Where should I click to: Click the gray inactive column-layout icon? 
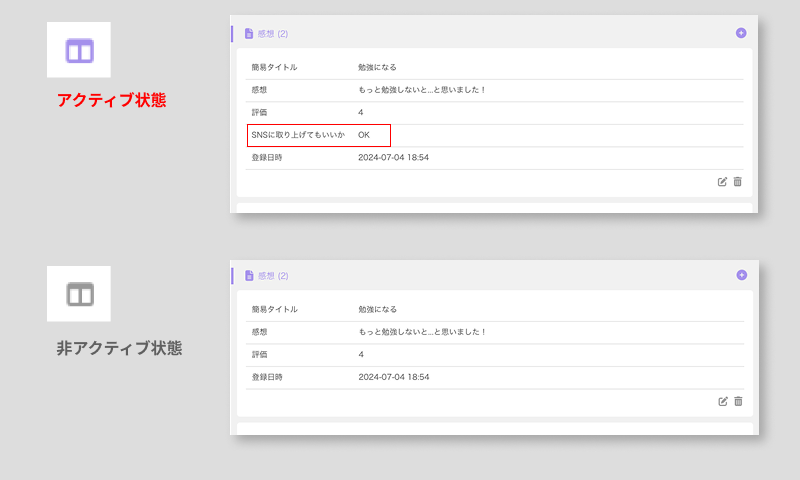(80, 294)
